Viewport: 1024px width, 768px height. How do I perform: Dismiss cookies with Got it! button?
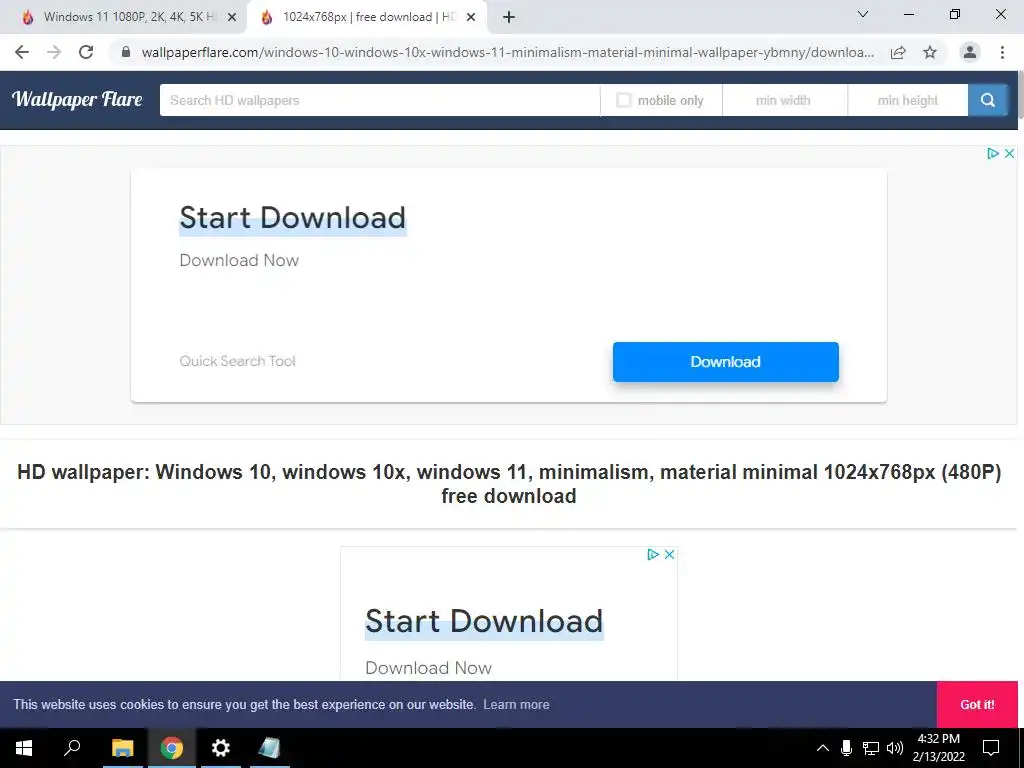pos(977,704)
